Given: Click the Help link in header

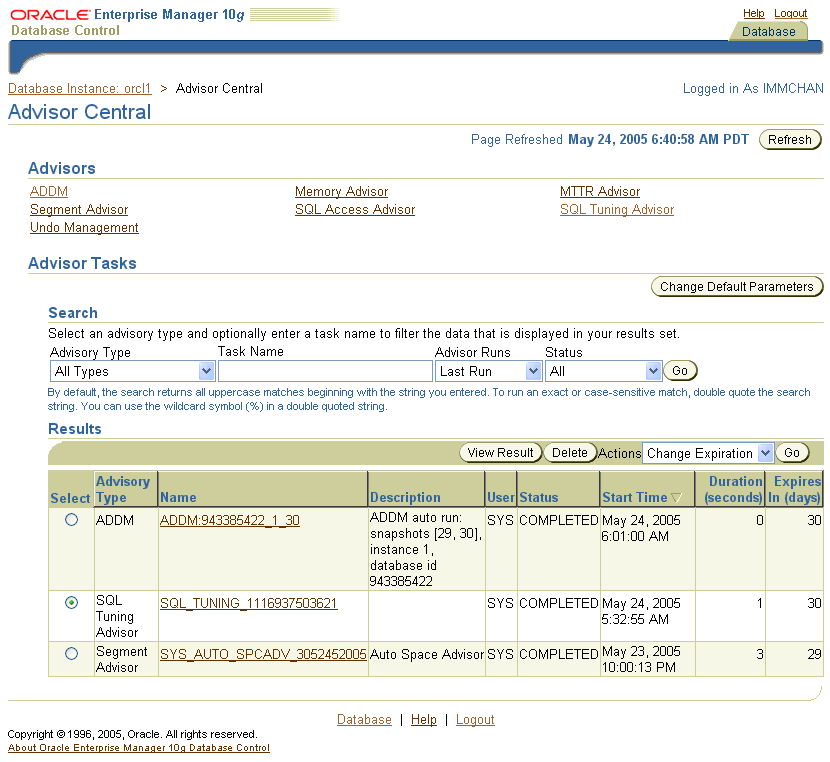Looking at the screenshot, I should click(x=753, y=13).
